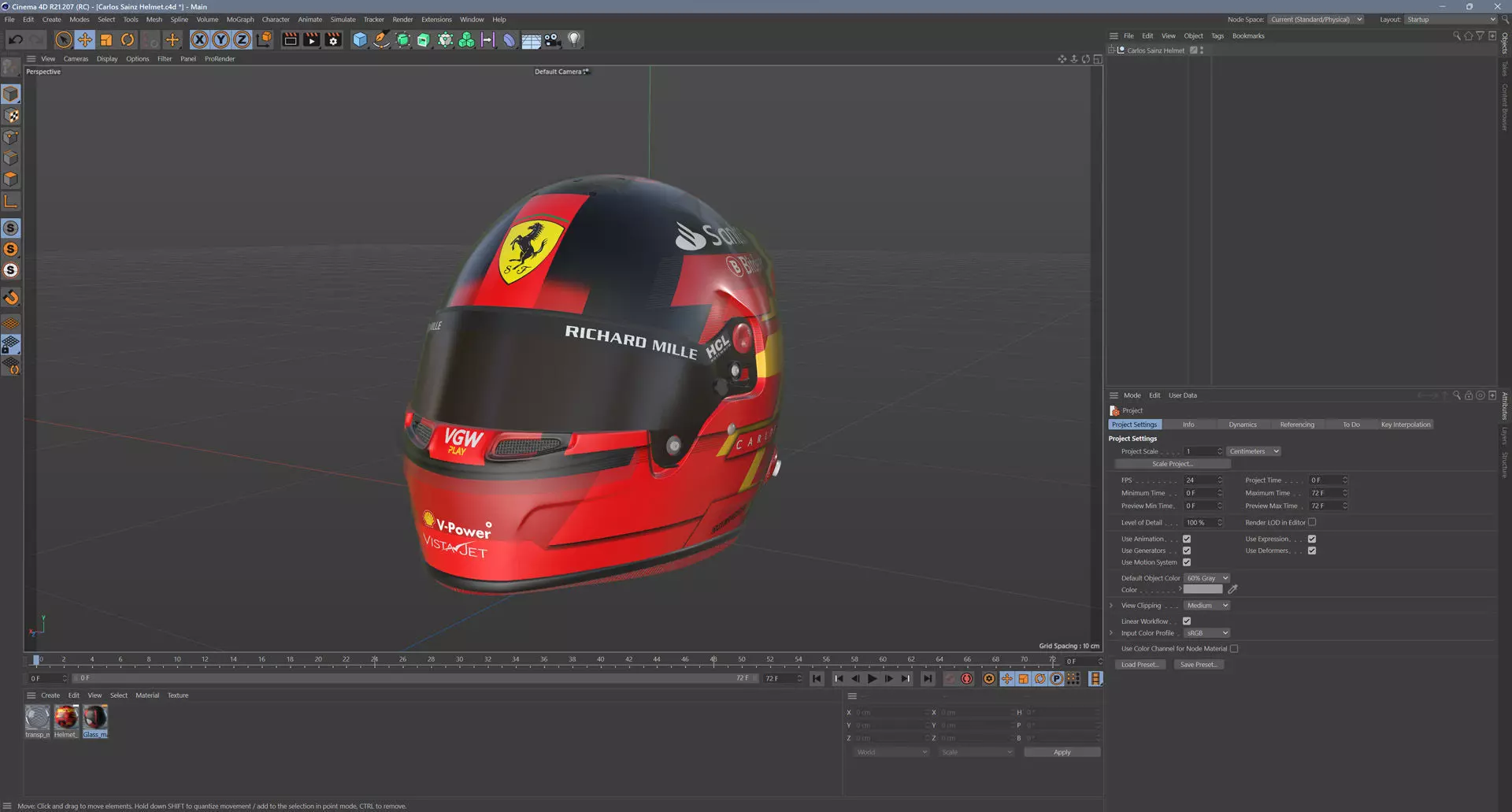Viewport: 1512px width, 812px height.
Task: Open the Simulate menu
Action: (x=343, y=20)
